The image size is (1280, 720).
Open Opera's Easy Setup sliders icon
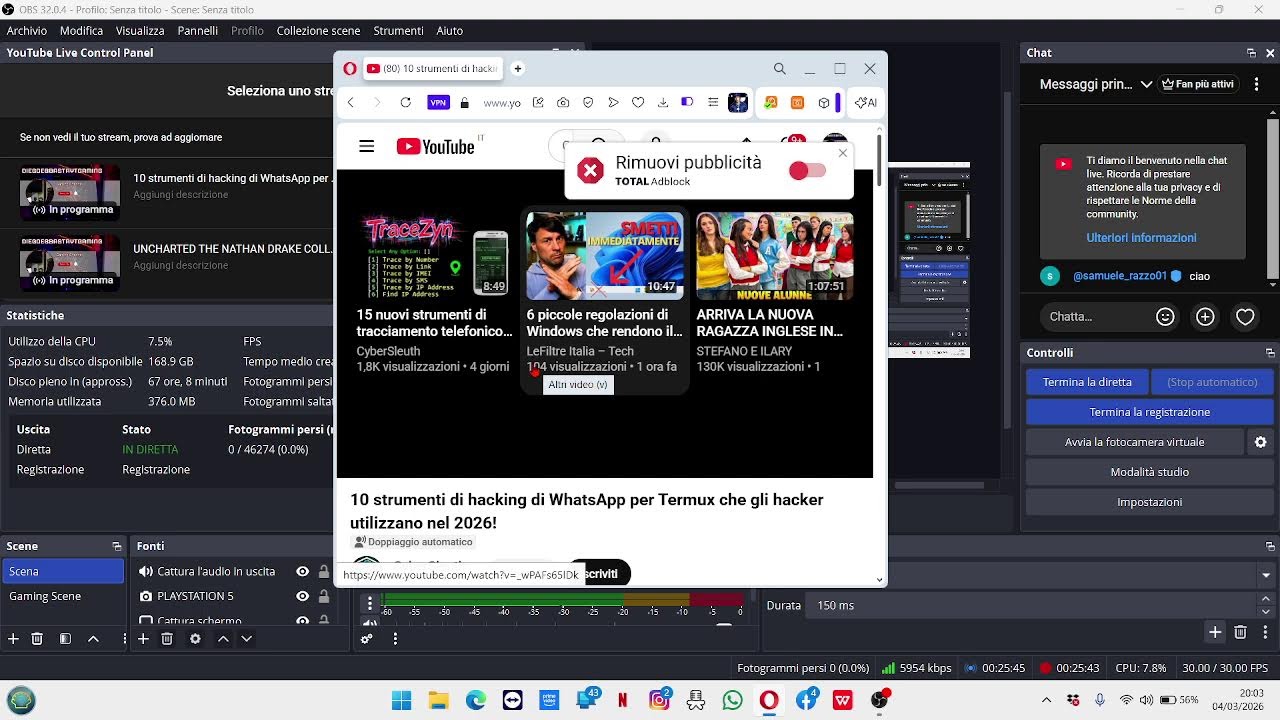[712, 102]
